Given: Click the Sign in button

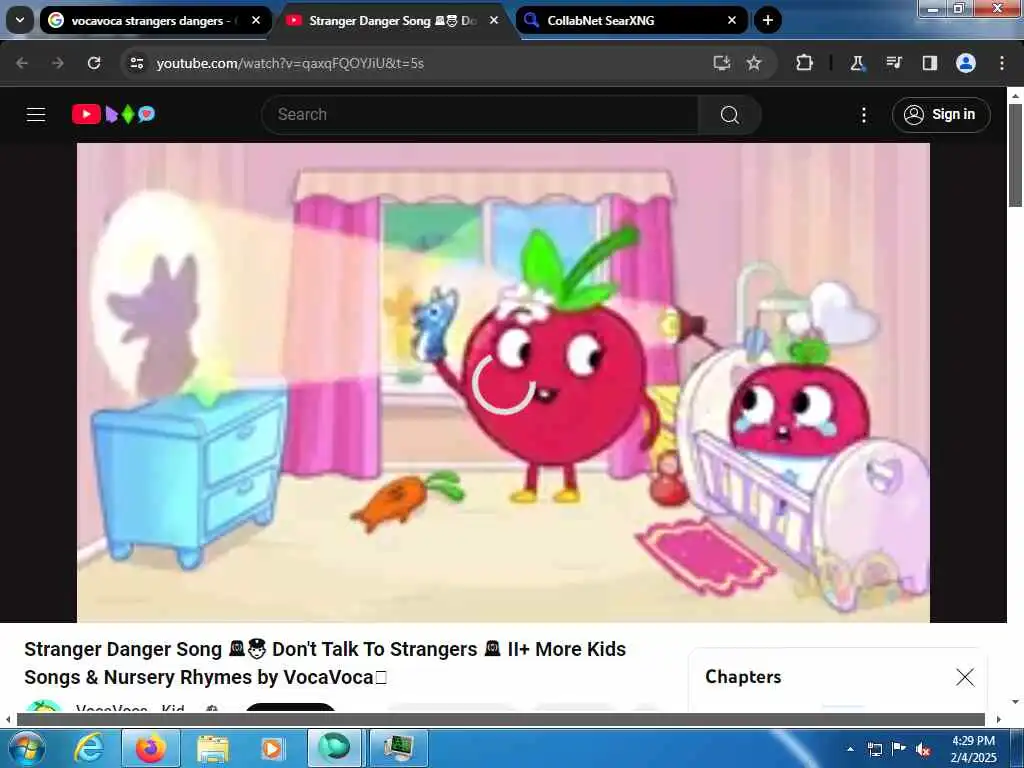Looking at the screenshot, I should [x=941, y=114].
